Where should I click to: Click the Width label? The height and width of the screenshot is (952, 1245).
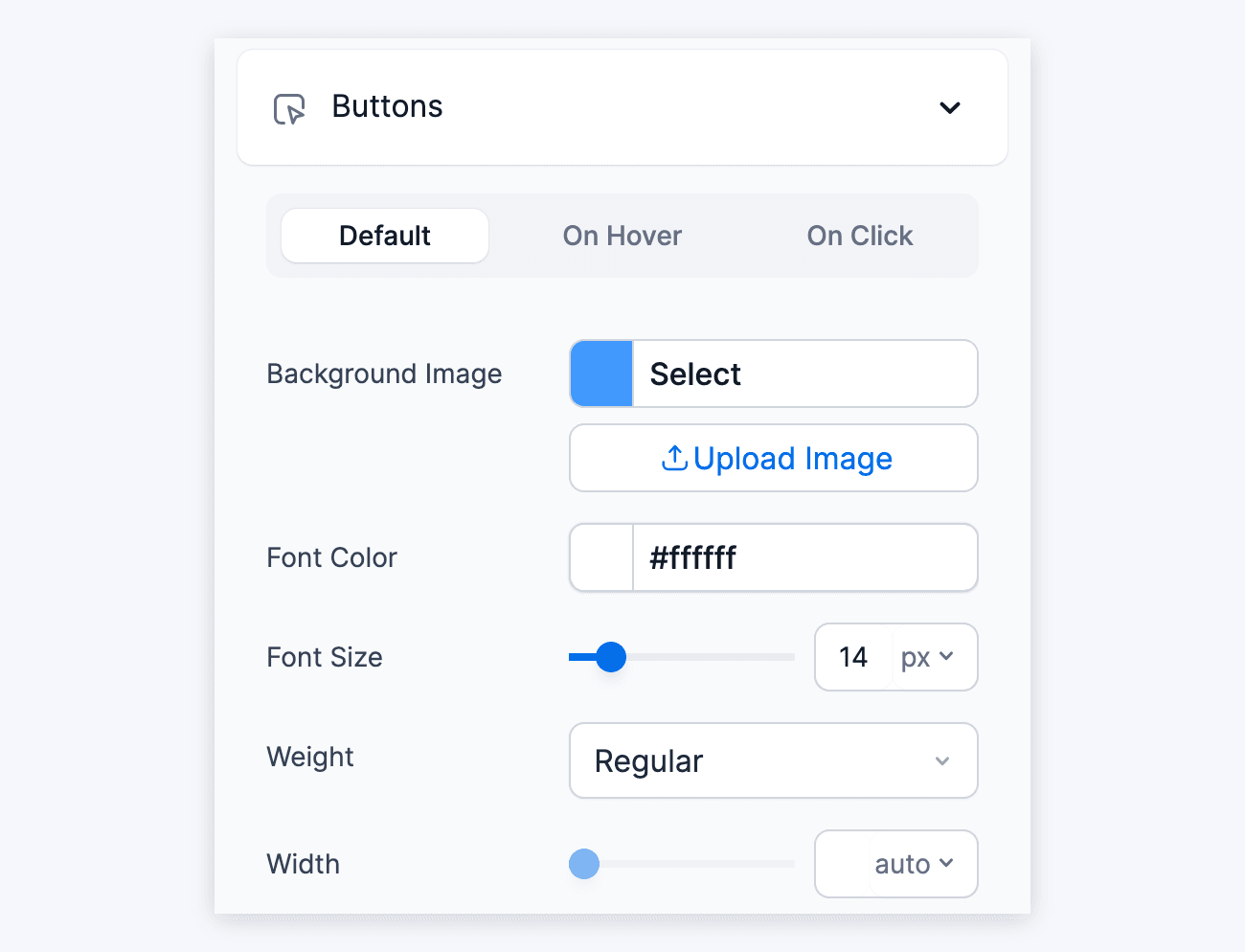click(x=304, y=864)
